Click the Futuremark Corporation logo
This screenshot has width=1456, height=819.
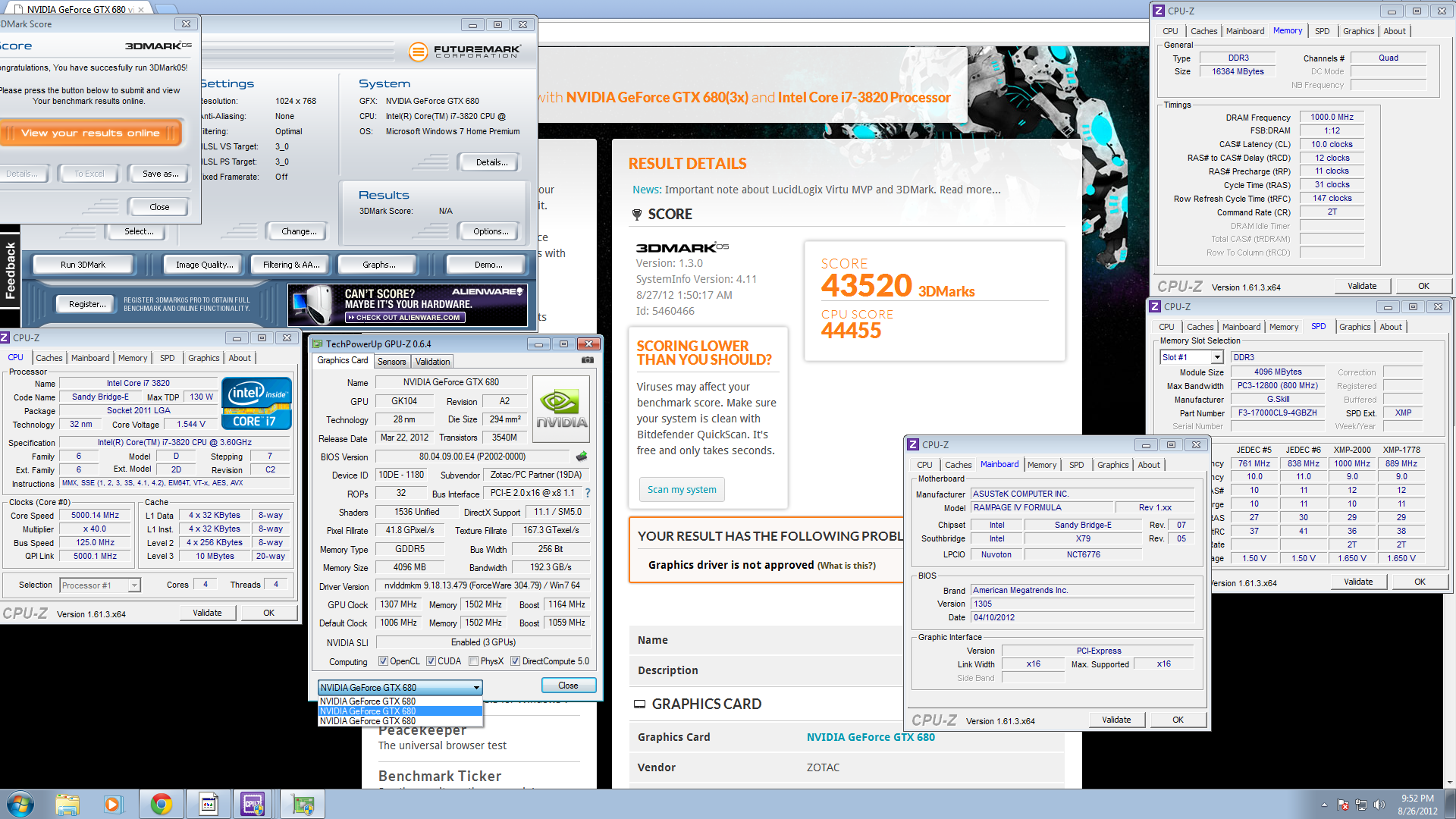465,52
